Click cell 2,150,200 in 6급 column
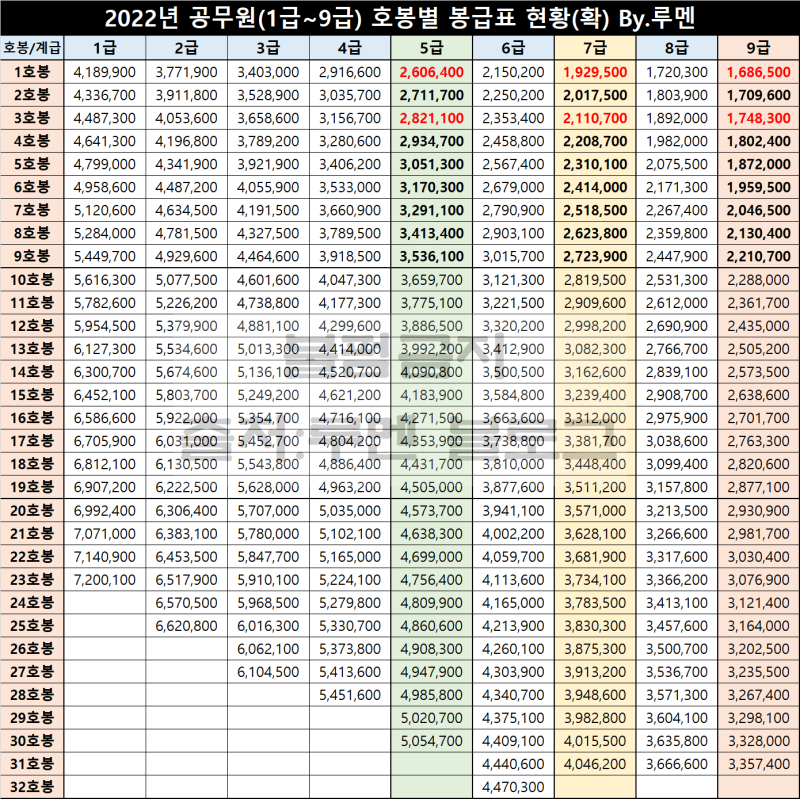 click(513, 72)
